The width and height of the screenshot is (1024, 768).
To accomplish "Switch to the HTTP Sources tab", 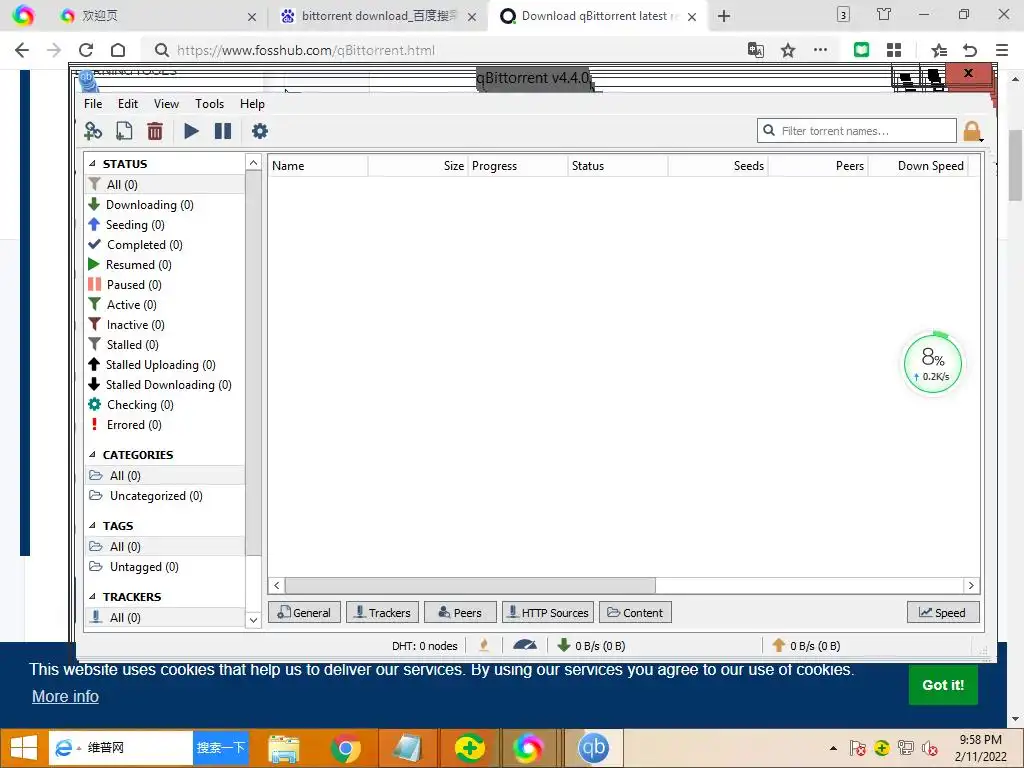I will click(548, 613).
